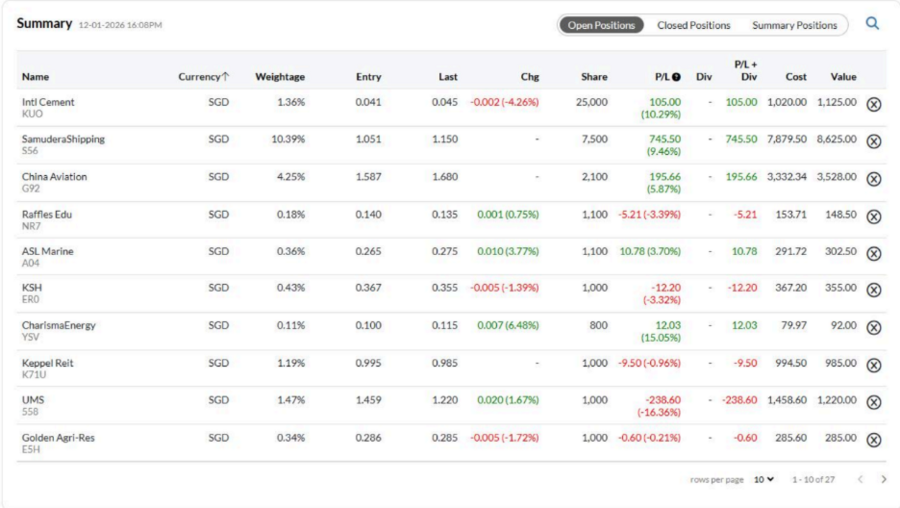900x508 pixels.
Task: Click the P/L info icon
Action: [676, 77]
